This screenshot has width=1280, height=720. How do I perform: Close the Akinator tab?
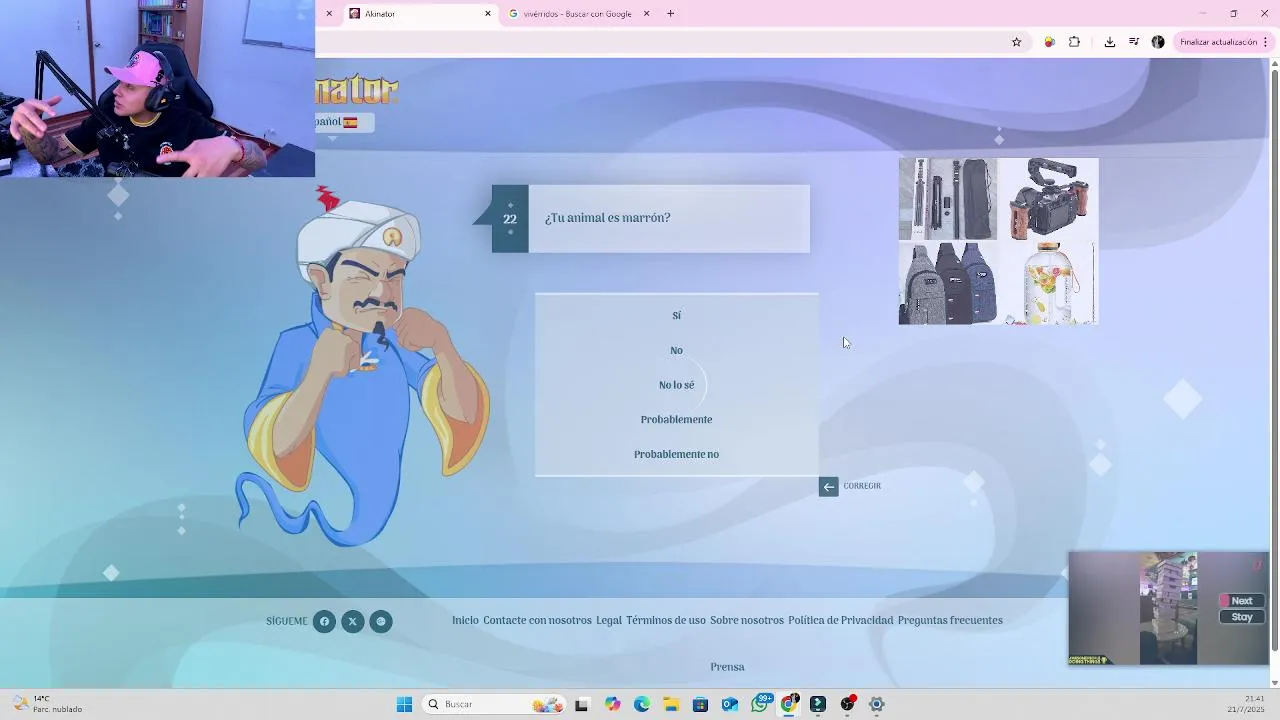(x=488, y=14)
